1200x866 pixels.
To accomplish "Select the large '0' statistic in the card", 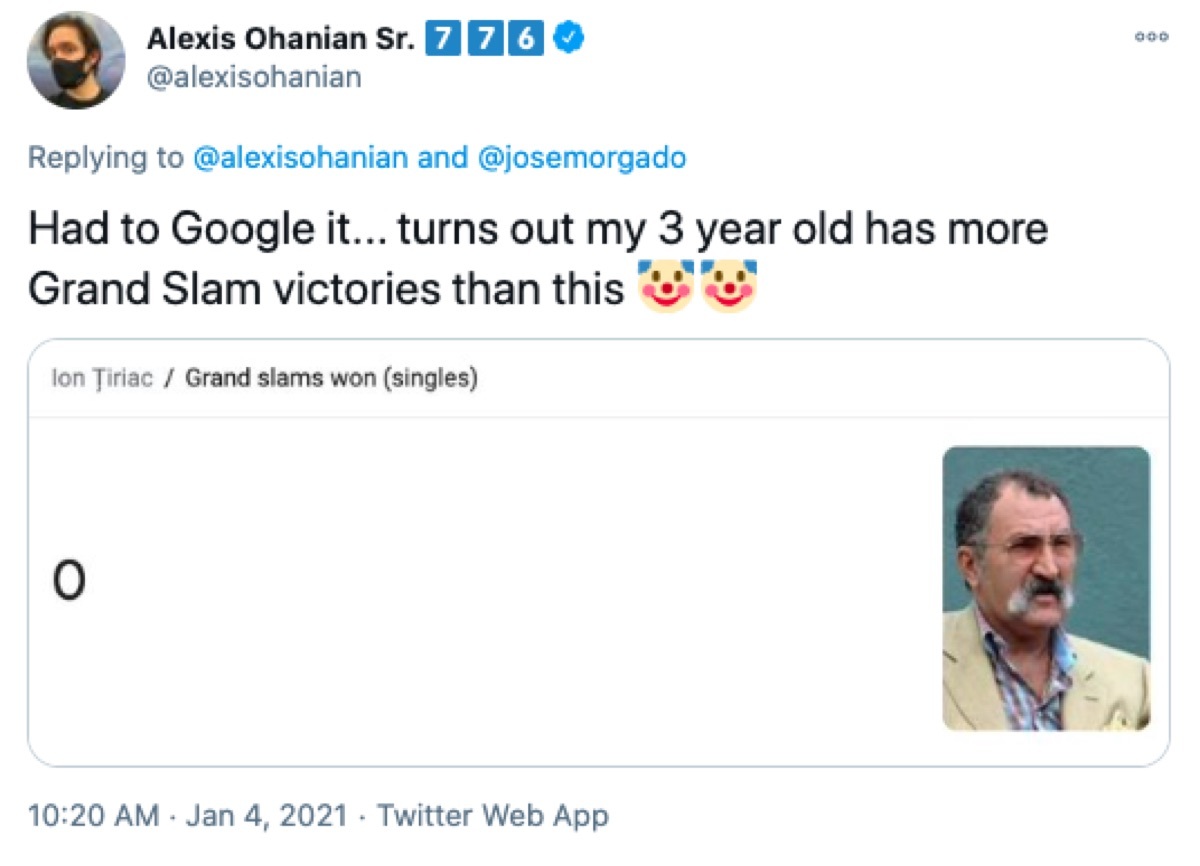I will click(x=68, y=578).
